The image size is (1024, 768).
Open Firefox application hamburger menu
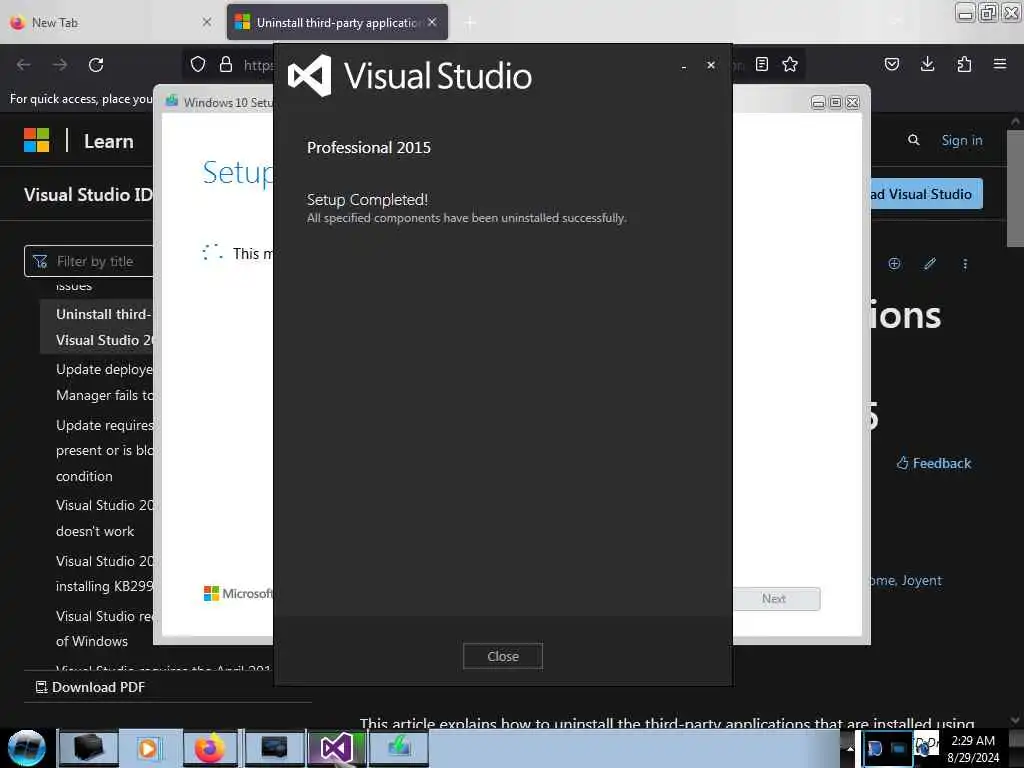(1000, 64)
